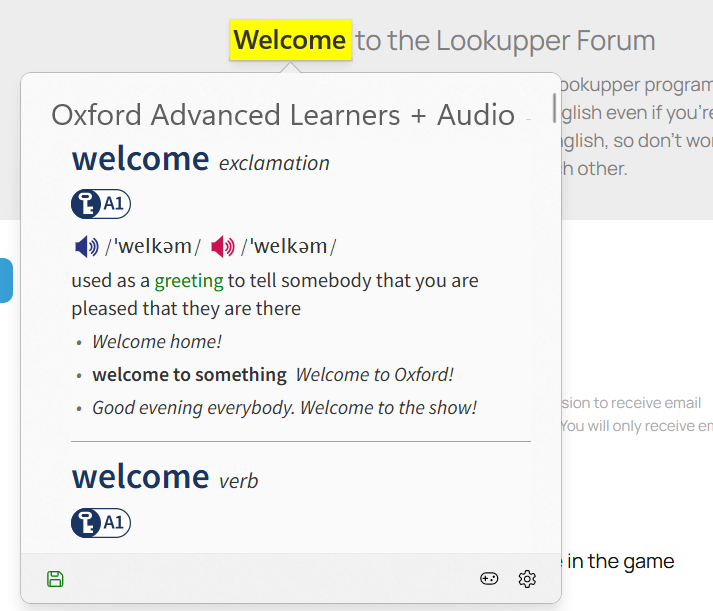Click the blue tab on left page edge
The image size is (713, 611).
[5, 280]
